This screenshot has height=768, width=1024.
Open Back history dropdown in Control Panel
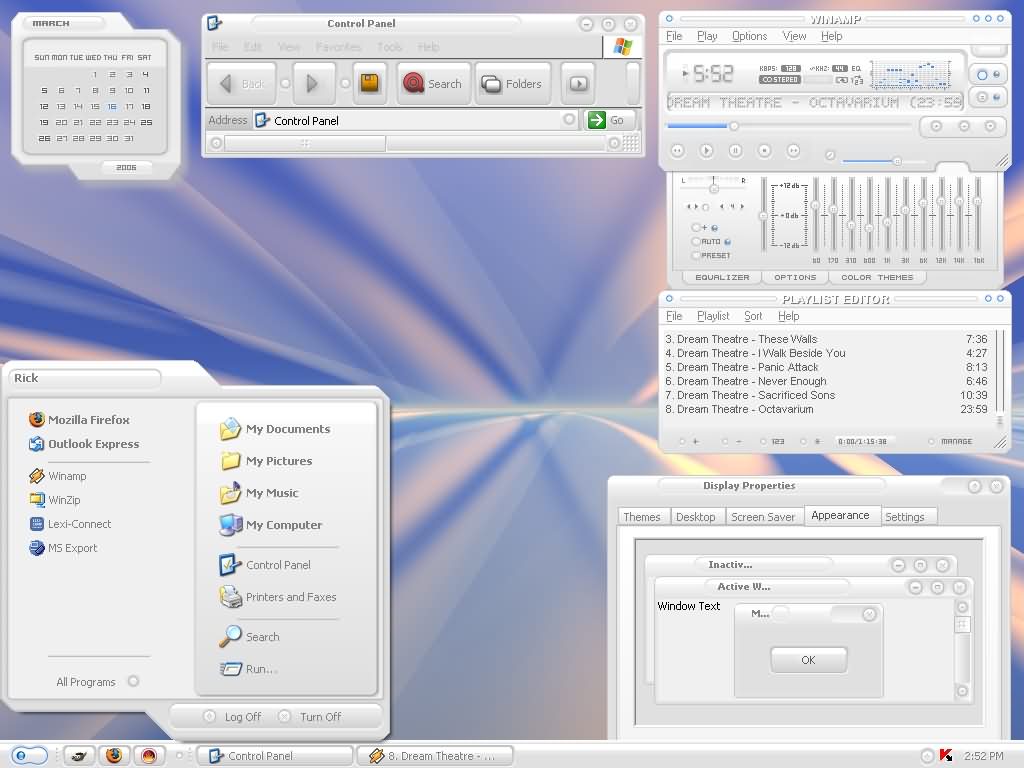285,84
